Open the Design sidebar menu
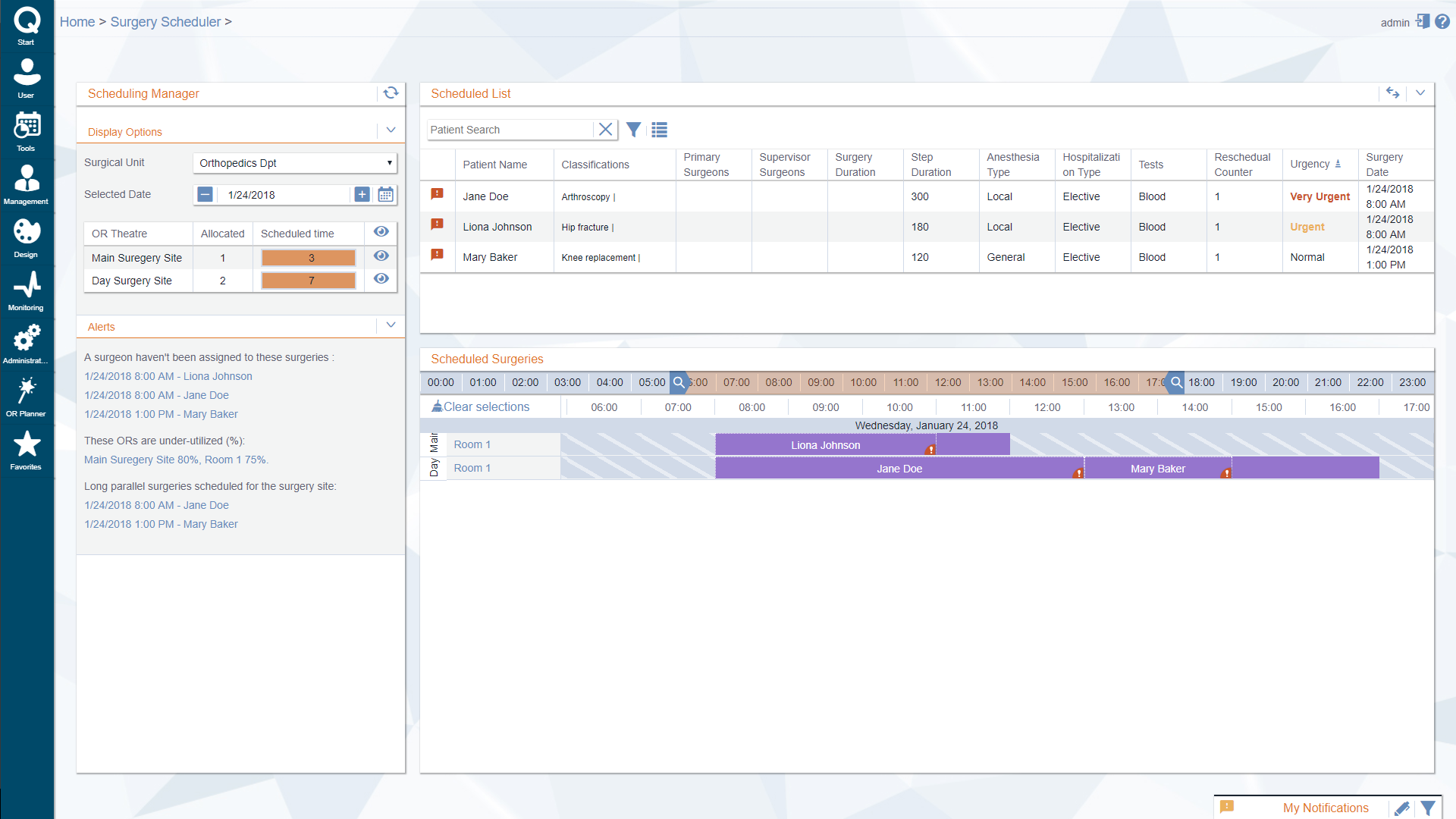Image resolution: width=1456 pixels, height=819 pixels. click(27, 238)
